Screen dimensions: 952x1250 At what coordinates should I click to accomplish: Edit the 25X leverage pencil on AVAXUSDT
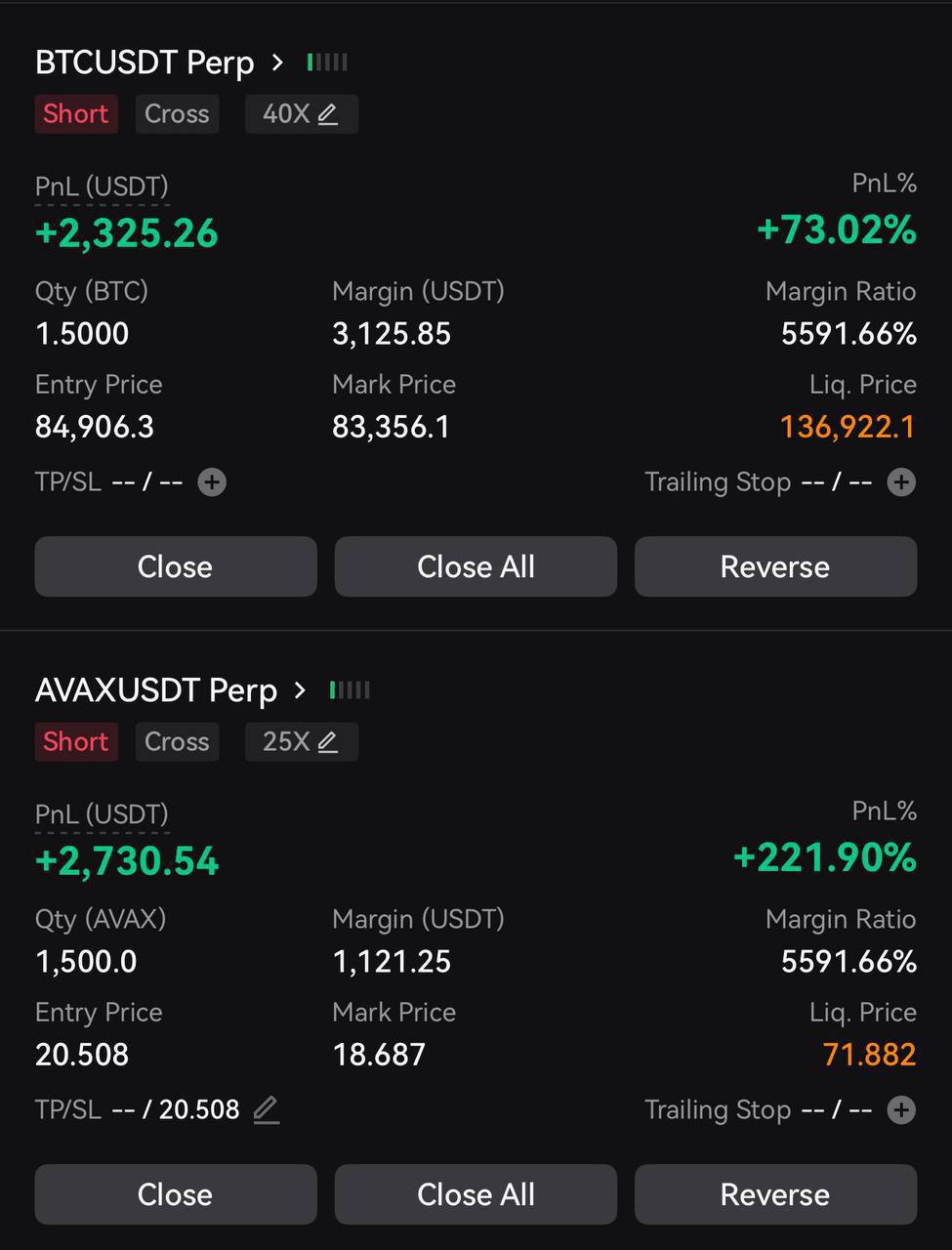(x=328, y=743)
